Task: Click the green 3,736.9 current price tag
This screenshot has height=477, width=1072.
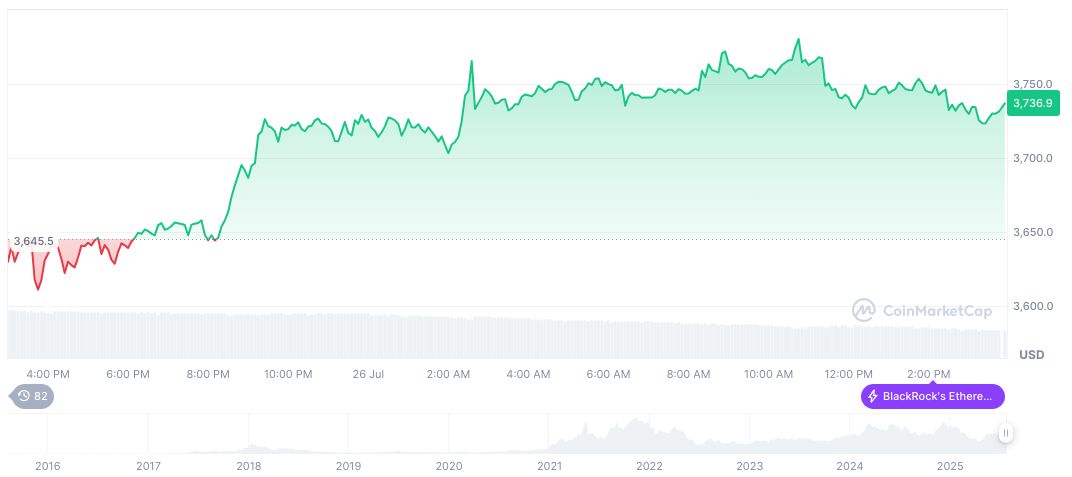Action: click(1030, 103)
